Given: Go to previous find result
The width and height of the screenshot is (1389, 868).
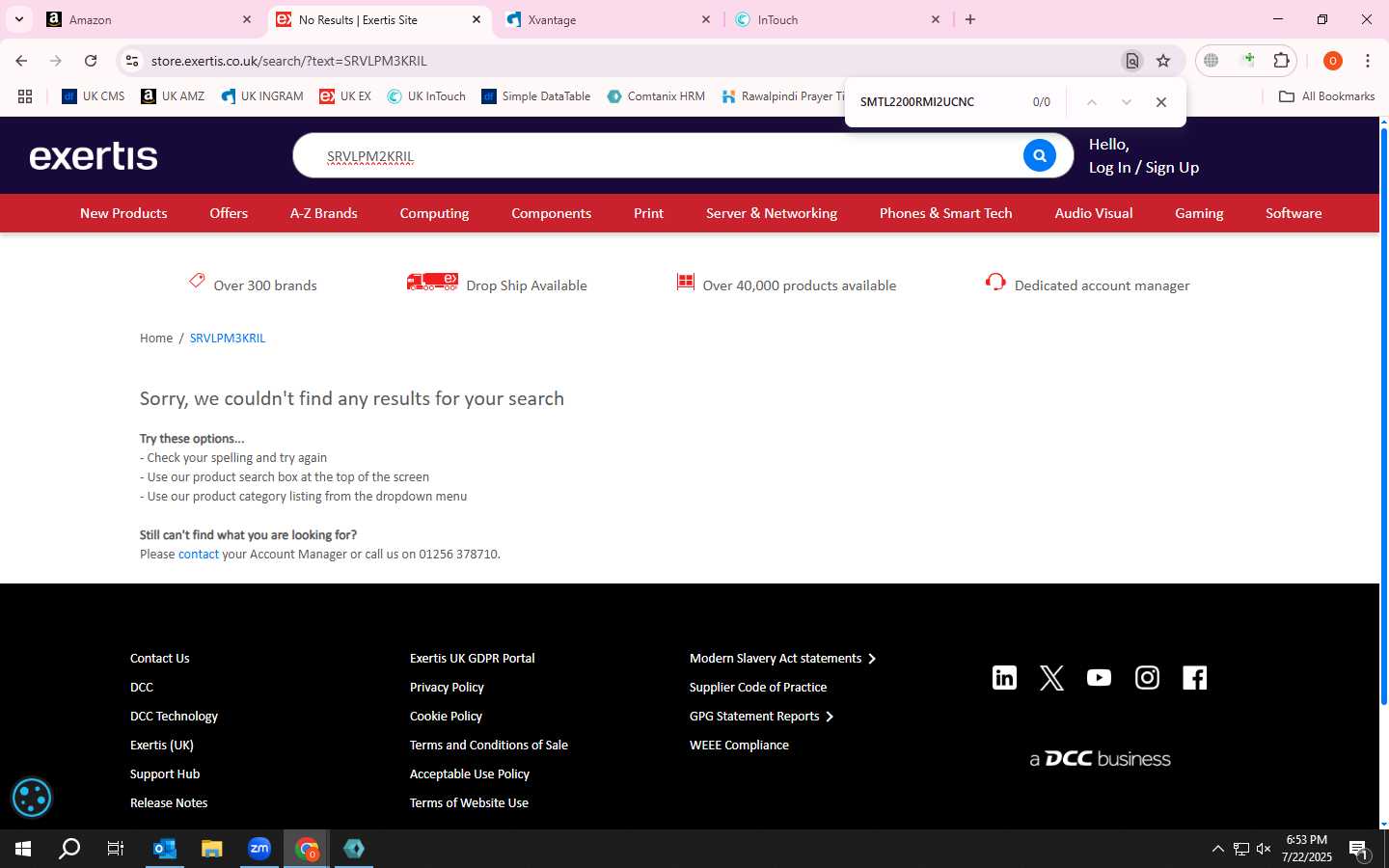Looking at the screenshot, I should point(1092,102).
